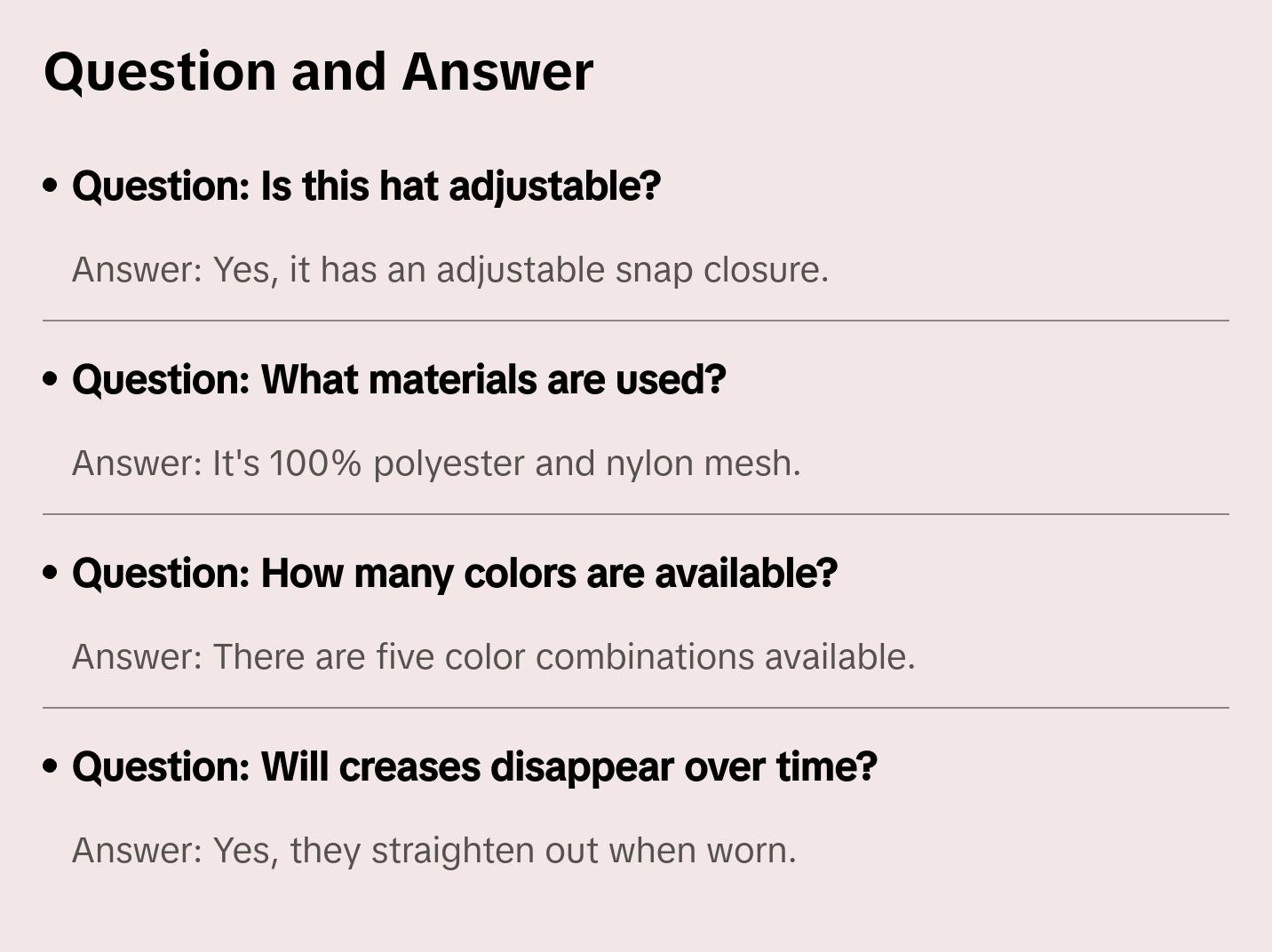The height and width of the screenshot is (952, 1272).
Task: Select the five color combinations answer
Action: click(x=493, y=657)
